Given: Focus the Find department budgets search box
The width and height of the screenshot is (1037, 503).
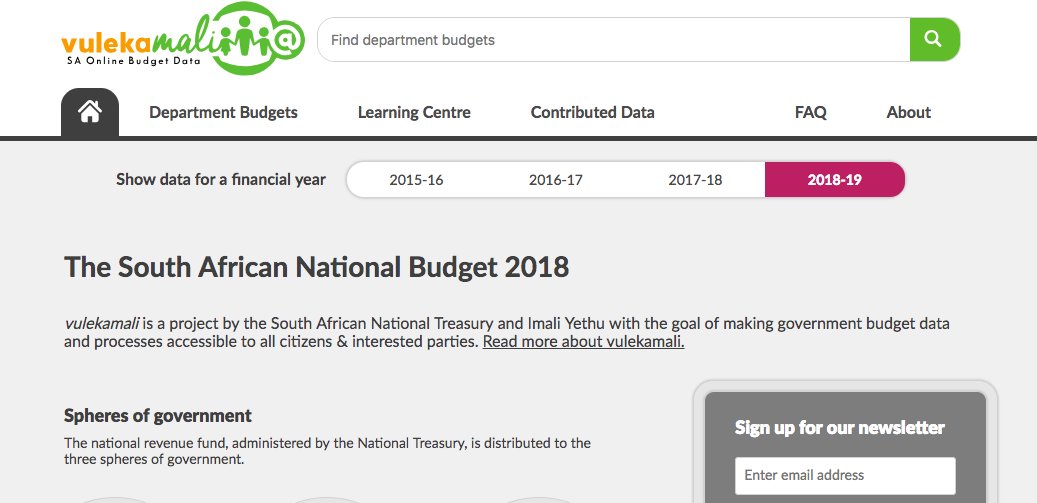Looking at the screenshot, I should (x=614, y=40).
